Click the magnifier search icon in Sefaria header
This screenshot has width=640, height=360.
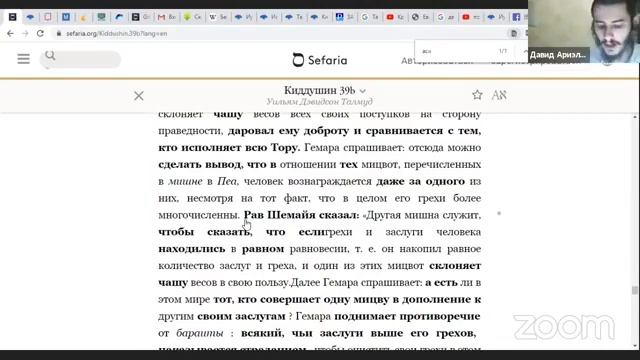coord(50,56)
